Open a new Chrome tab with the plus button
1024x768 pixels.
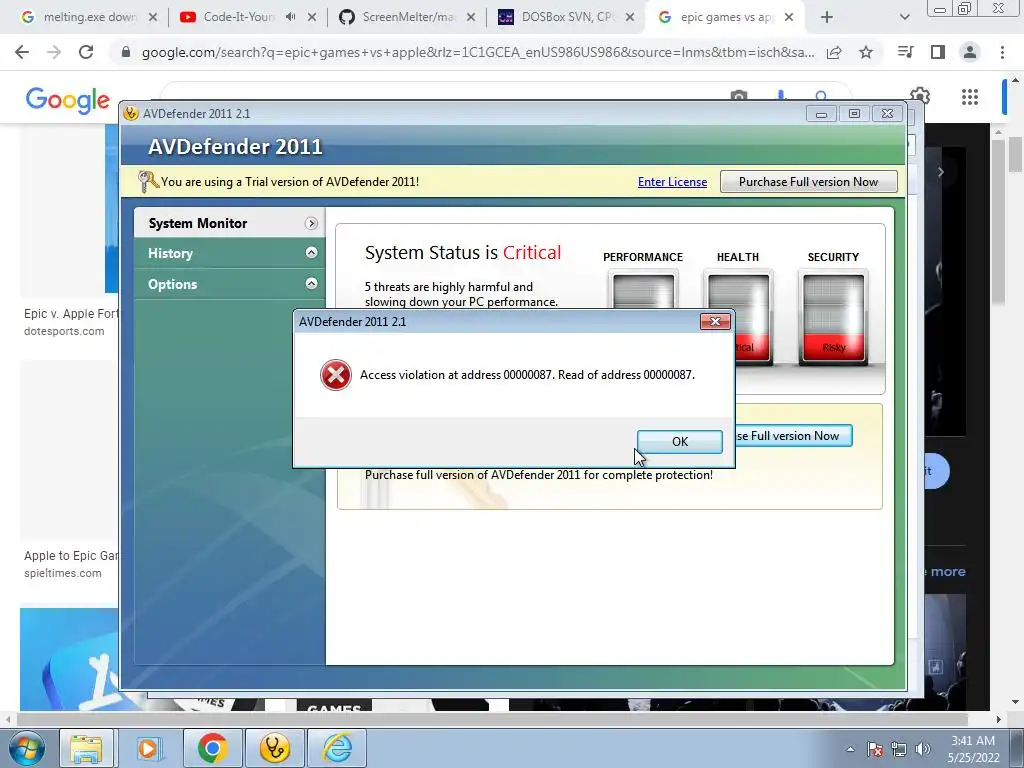click(x=827, y=17)
